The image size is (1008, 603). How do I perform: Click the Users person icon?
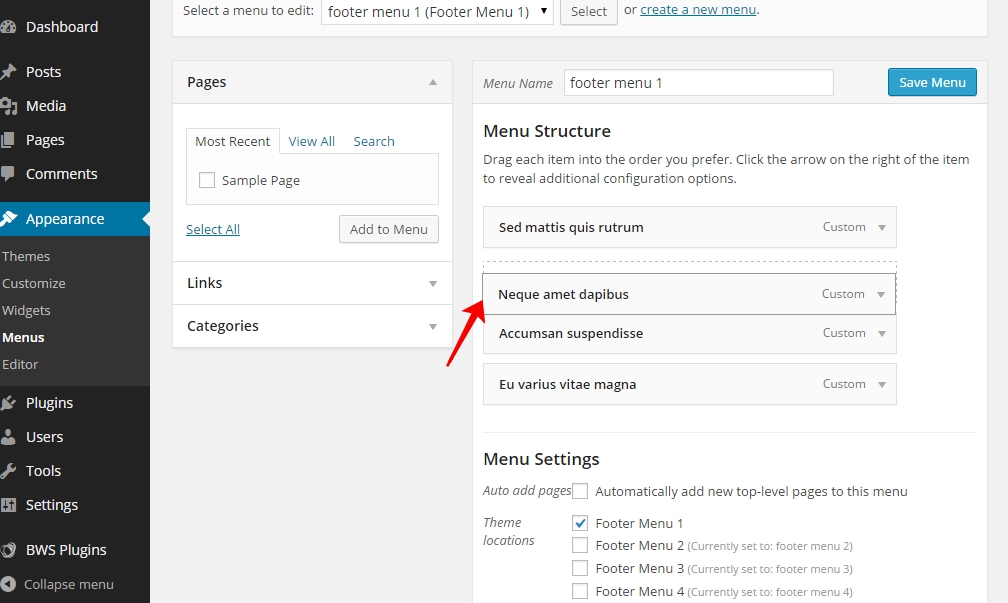point(8,437)
